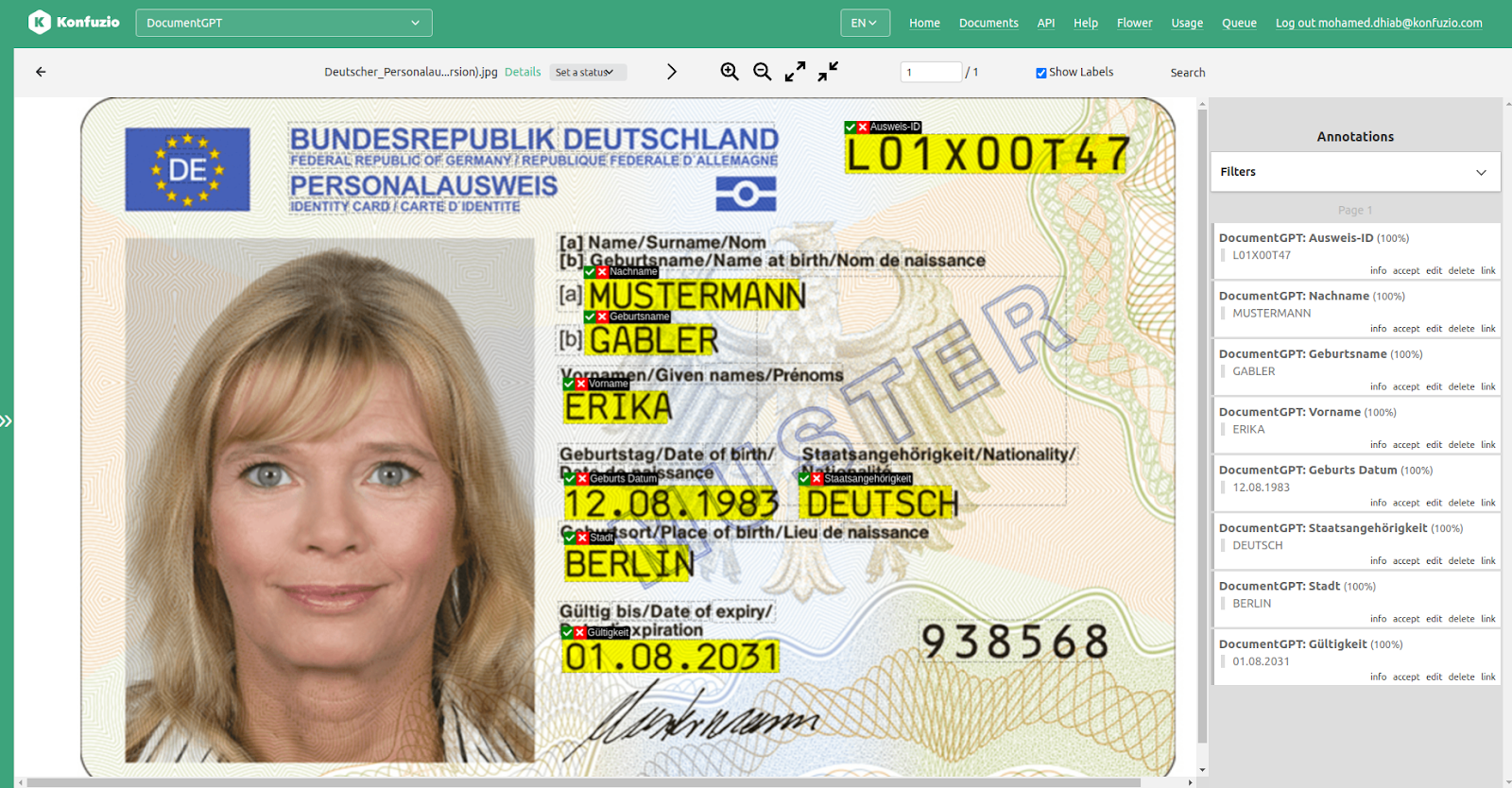Accept Gültigkeit label green check
Image resolution: width=1512 pixels, height=788 pixels.
coord(567,632)
